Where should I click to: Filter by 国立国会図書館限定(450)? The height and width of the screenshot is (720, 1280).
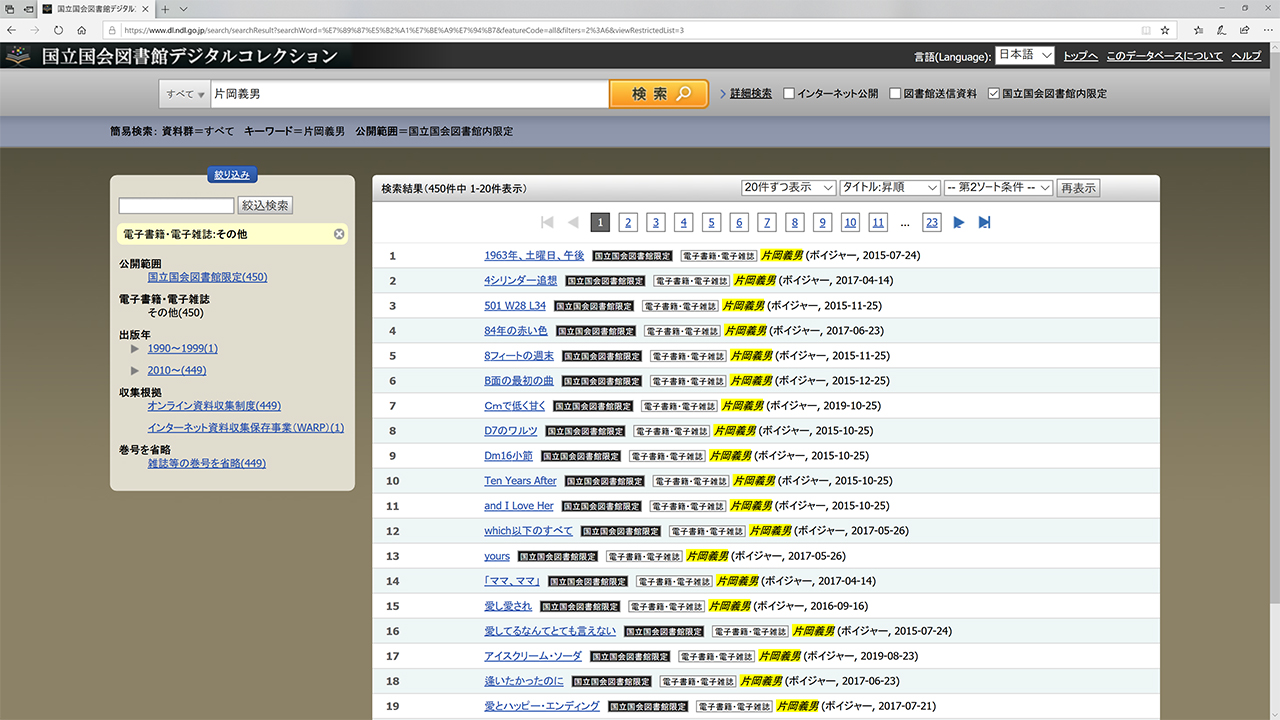pyautogui.click(x=207, y=277)
